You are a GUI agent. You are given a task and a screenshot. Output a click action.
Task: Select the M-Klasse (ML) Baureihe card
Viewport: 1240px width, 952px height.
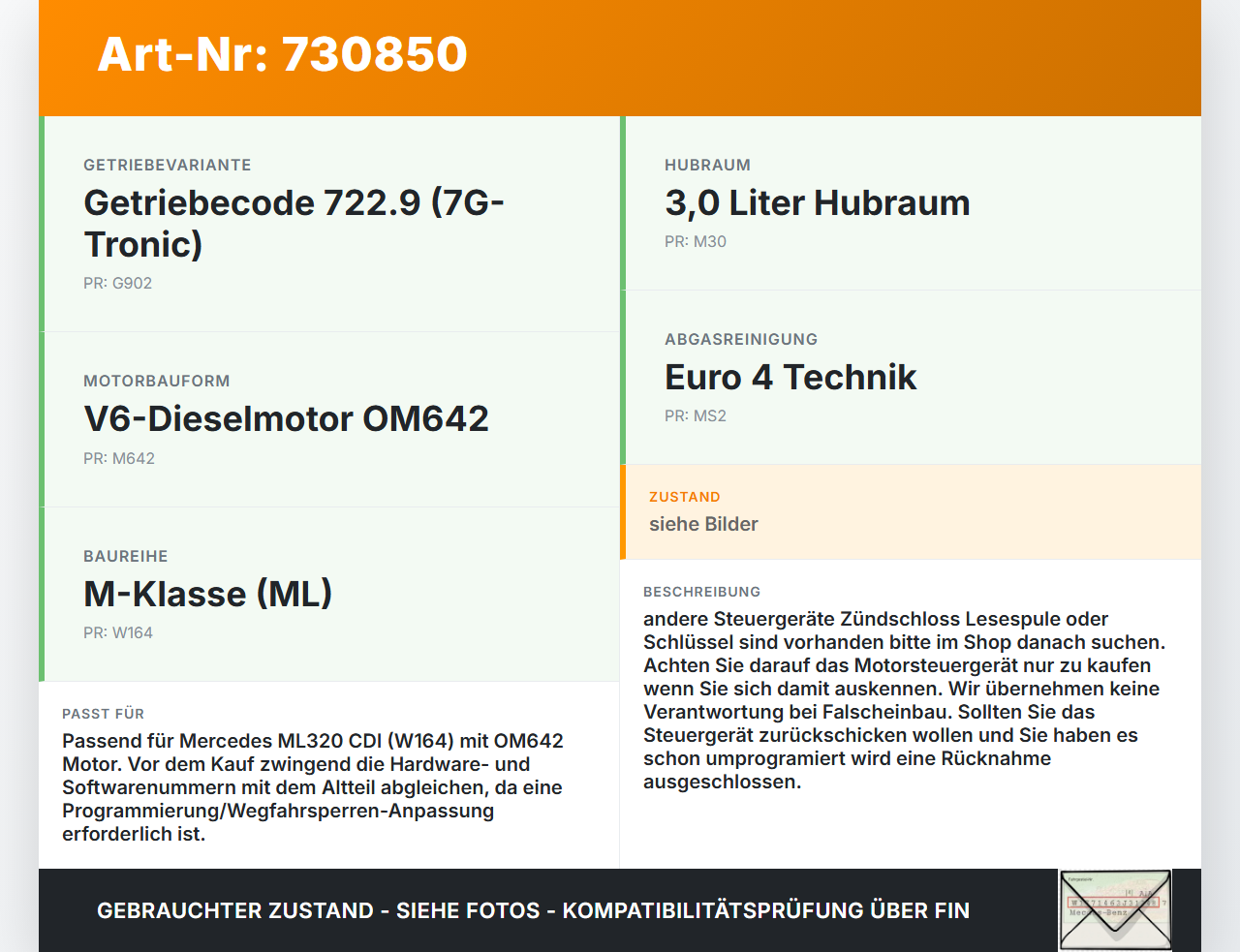[x=329, y=595]
